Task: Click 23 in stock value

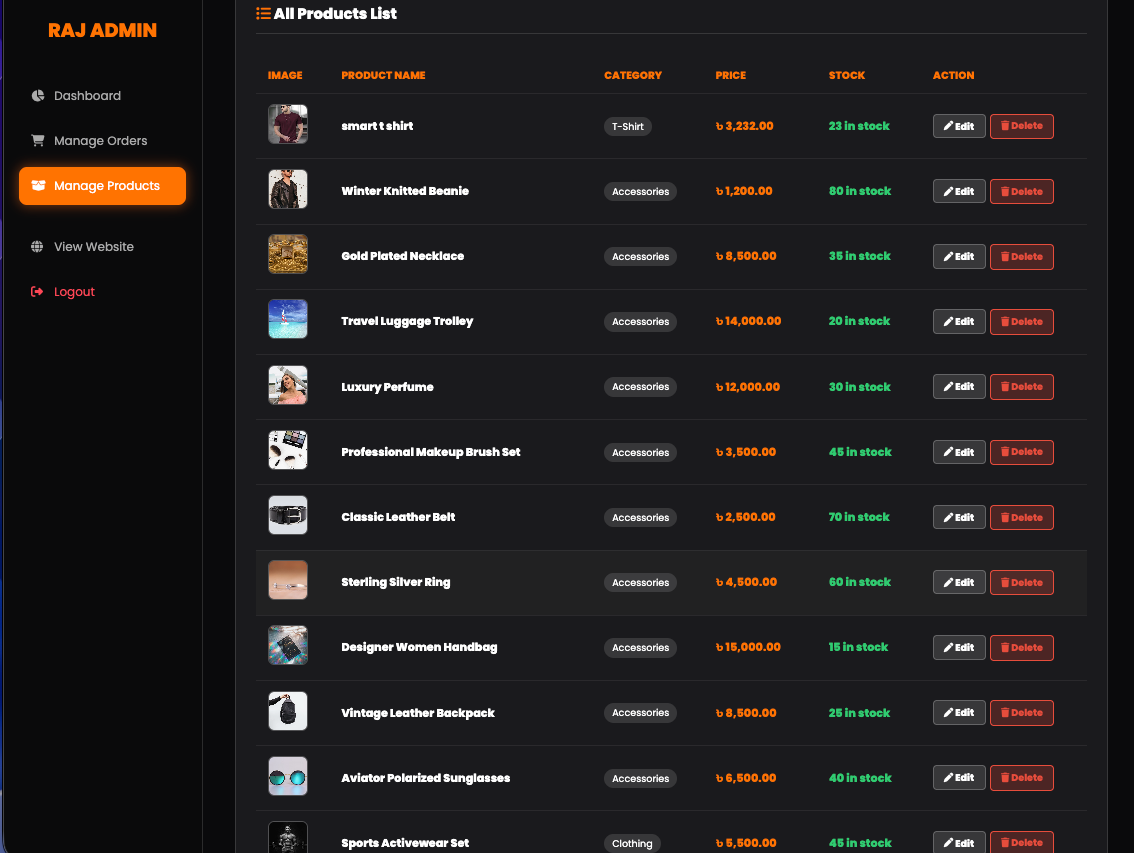Action: click(859, 126)
